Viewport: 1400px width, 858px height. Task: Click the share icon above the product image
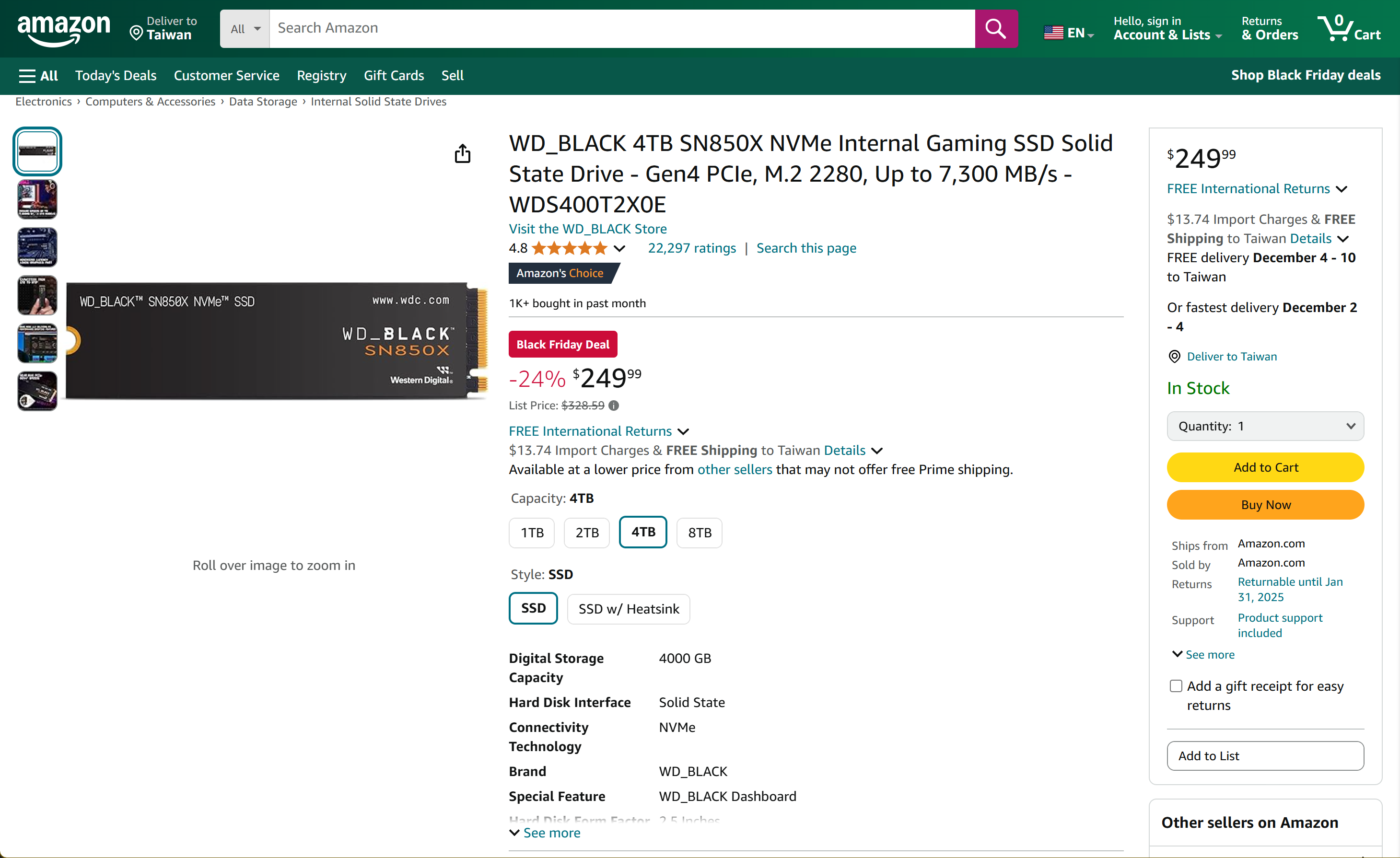pos(463,153)
